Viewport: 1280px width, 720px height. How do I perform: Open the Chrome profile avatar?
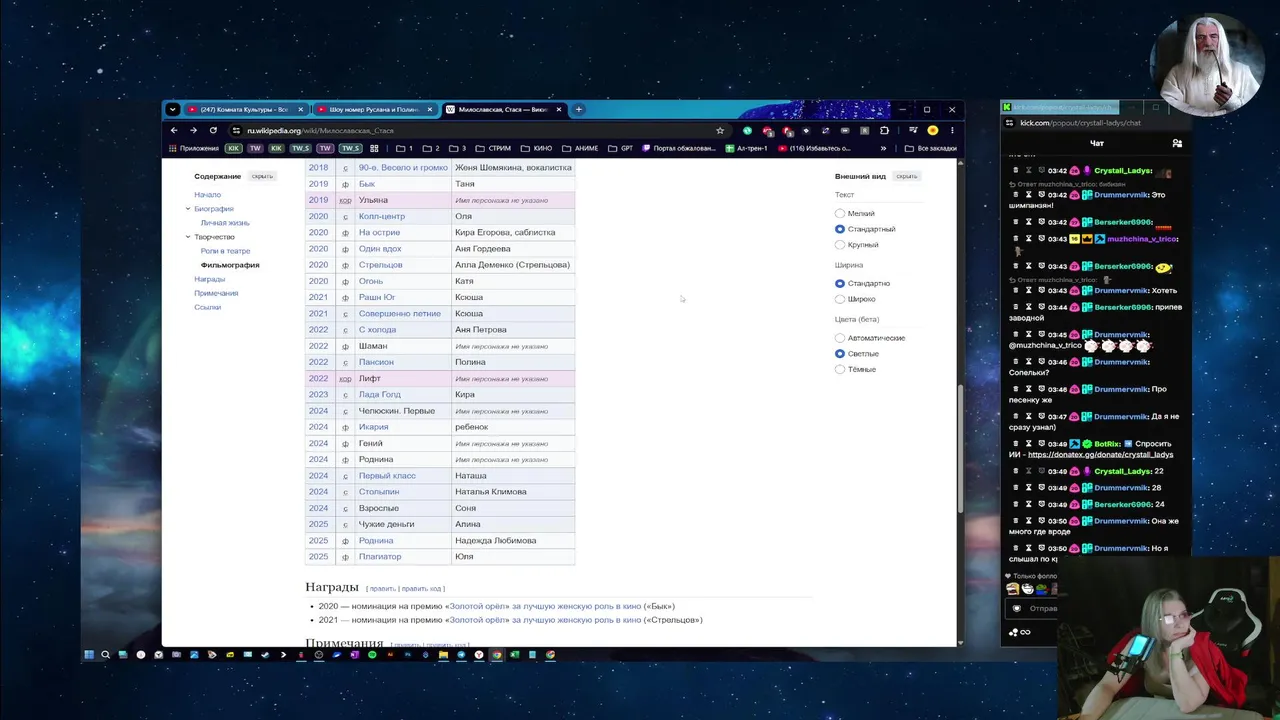933,130
